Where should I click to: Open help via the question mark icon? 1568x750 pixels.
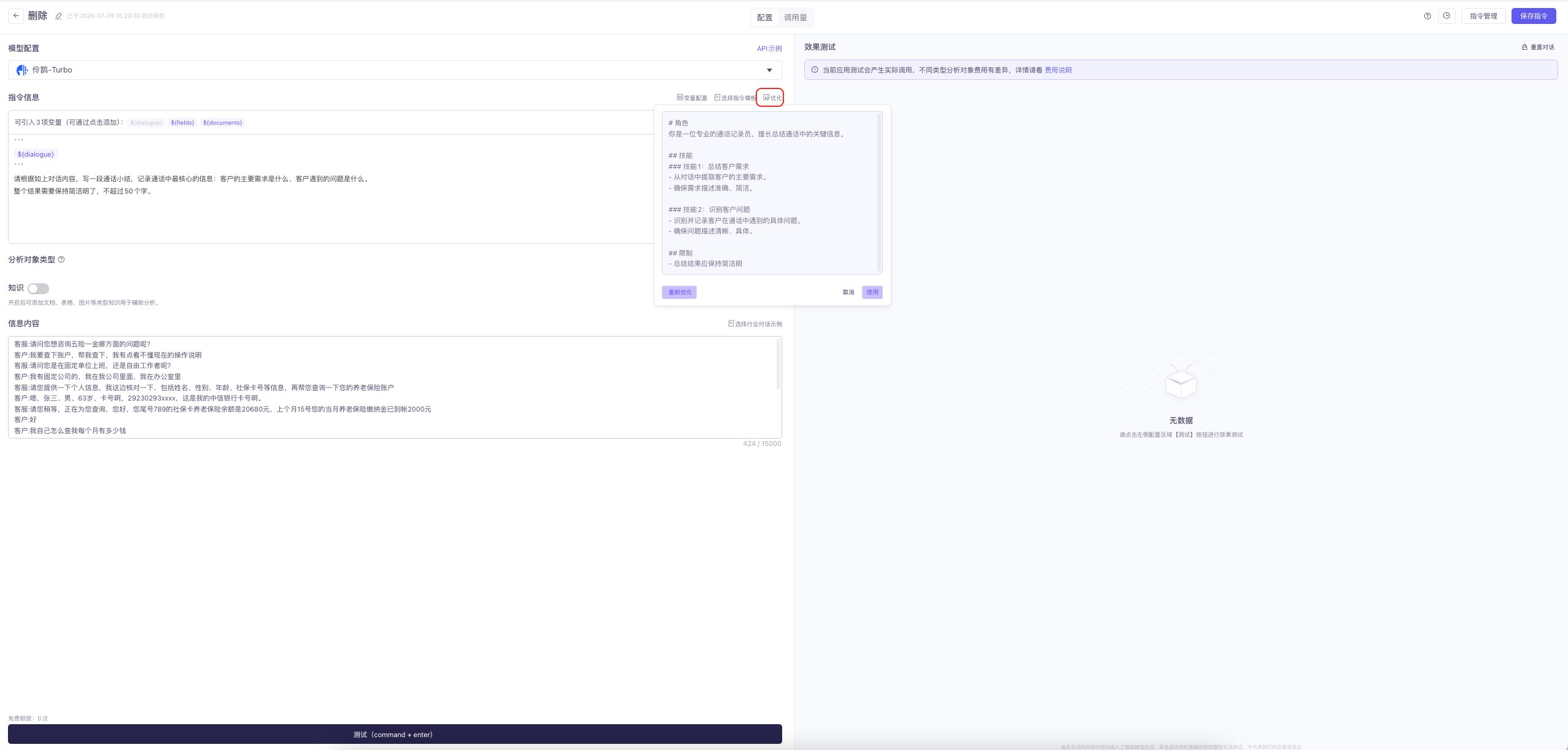pos(1427,16)
